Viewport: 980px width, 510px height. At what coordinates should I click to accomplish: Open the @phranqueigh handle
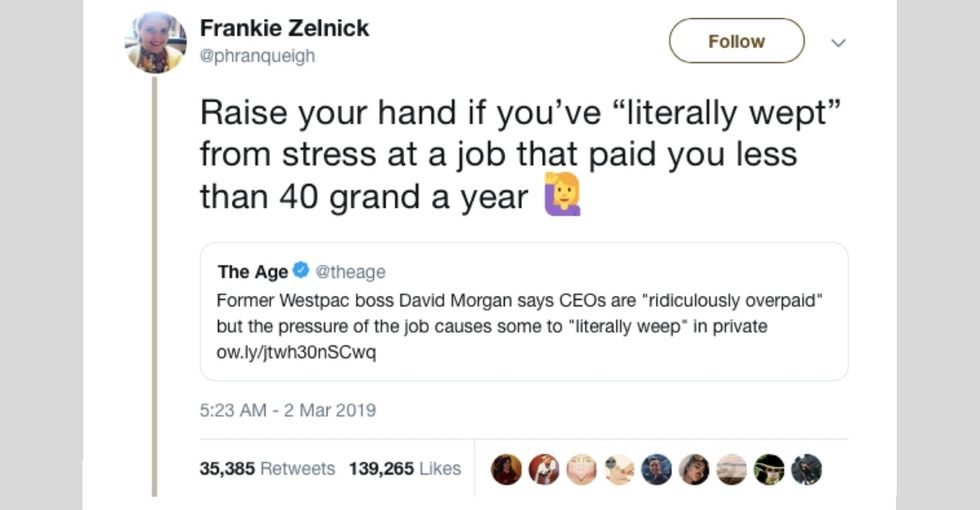click(257, 56)
